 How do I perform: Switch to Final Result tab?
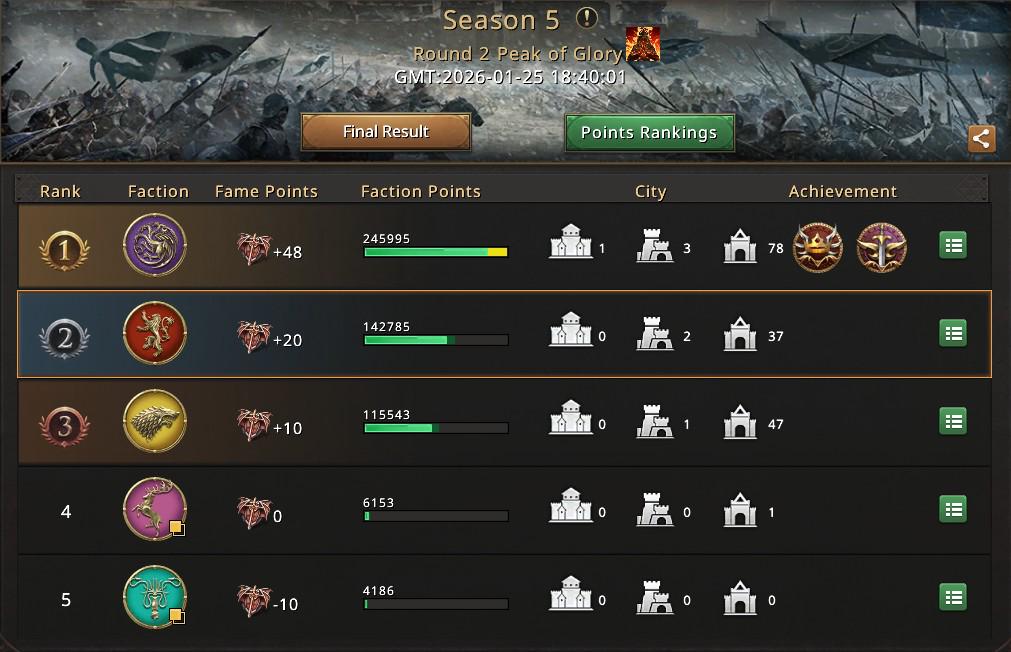(386, 132)
